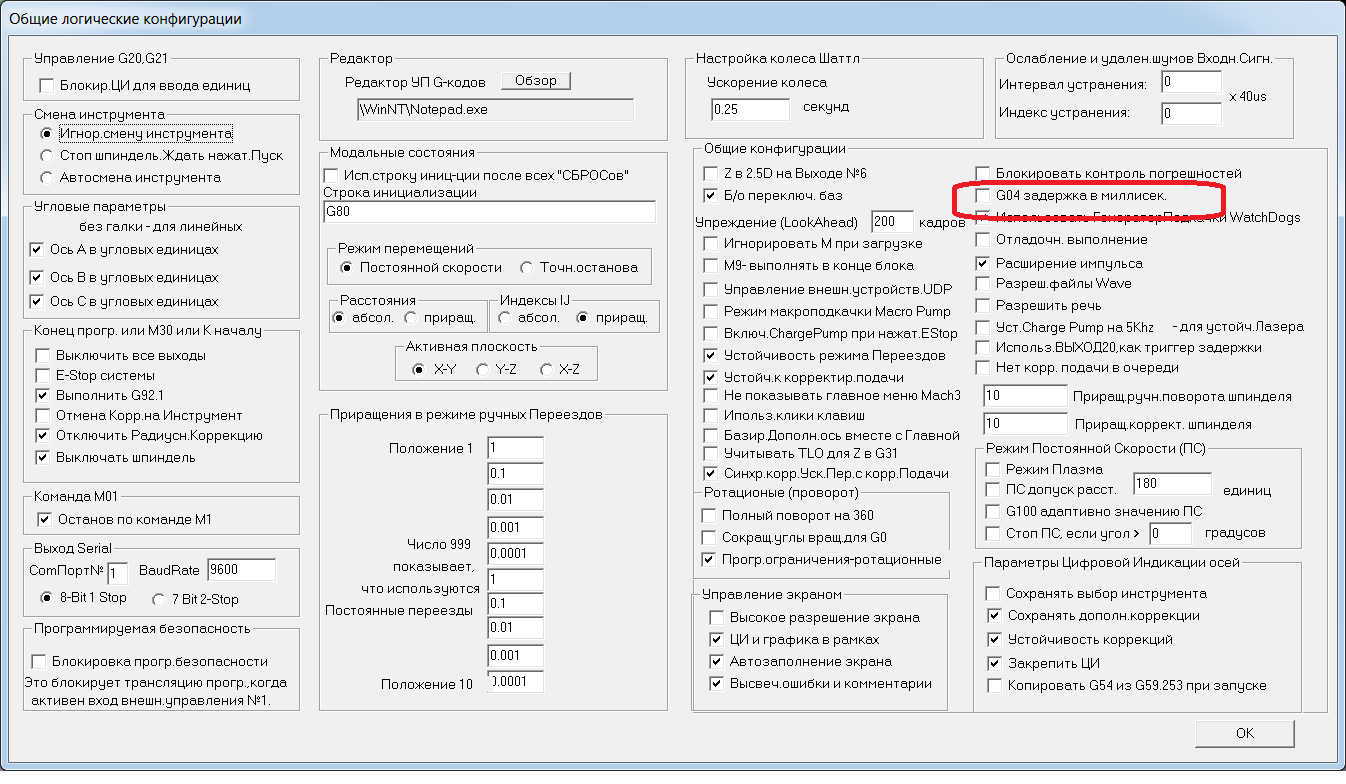The height and width of the screenshot is (784, 1346).
Task: Uncheck Автозаполнение экрана
Action: click(716, 661)
